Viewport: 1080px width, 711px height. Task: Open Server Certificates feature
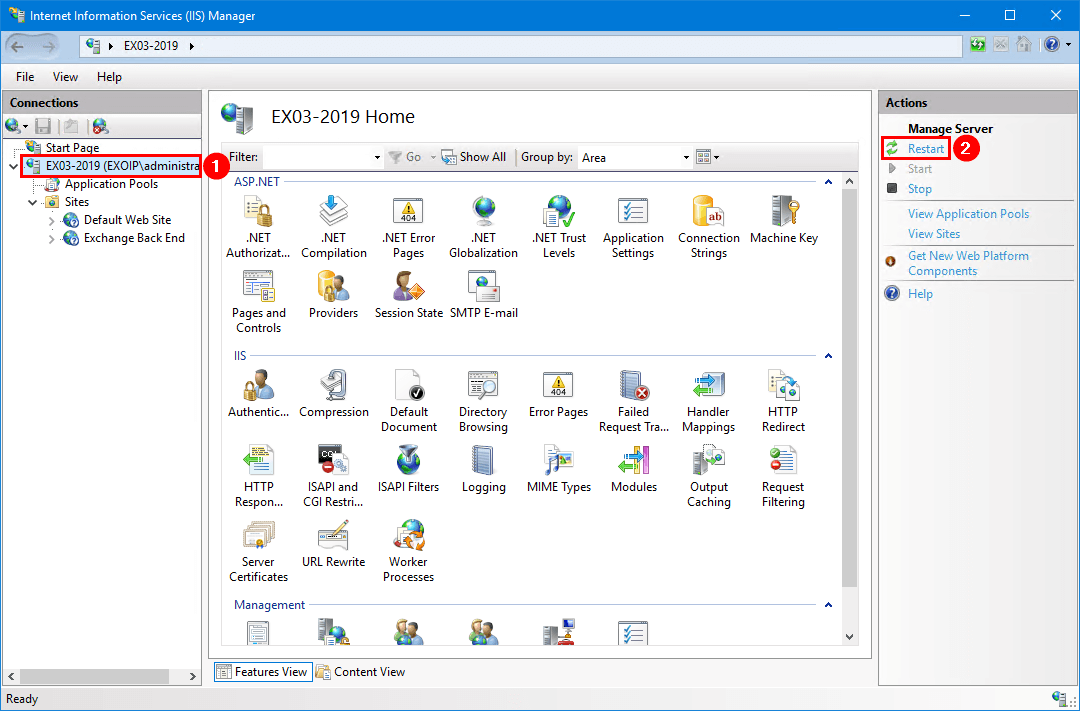click(x=258, y=550)
